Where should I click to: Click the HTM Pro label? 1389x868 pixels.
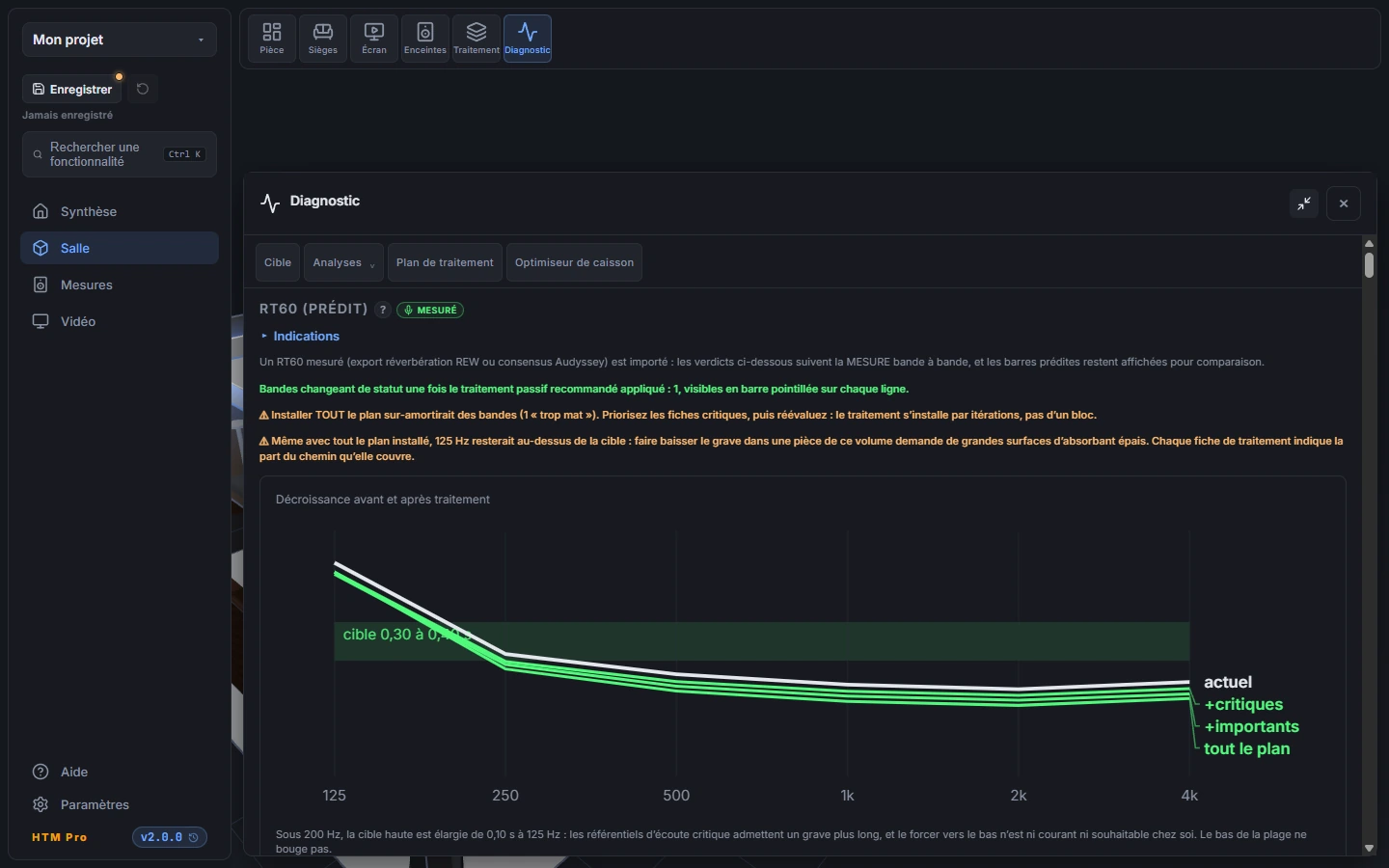click(x=60, y=837)
